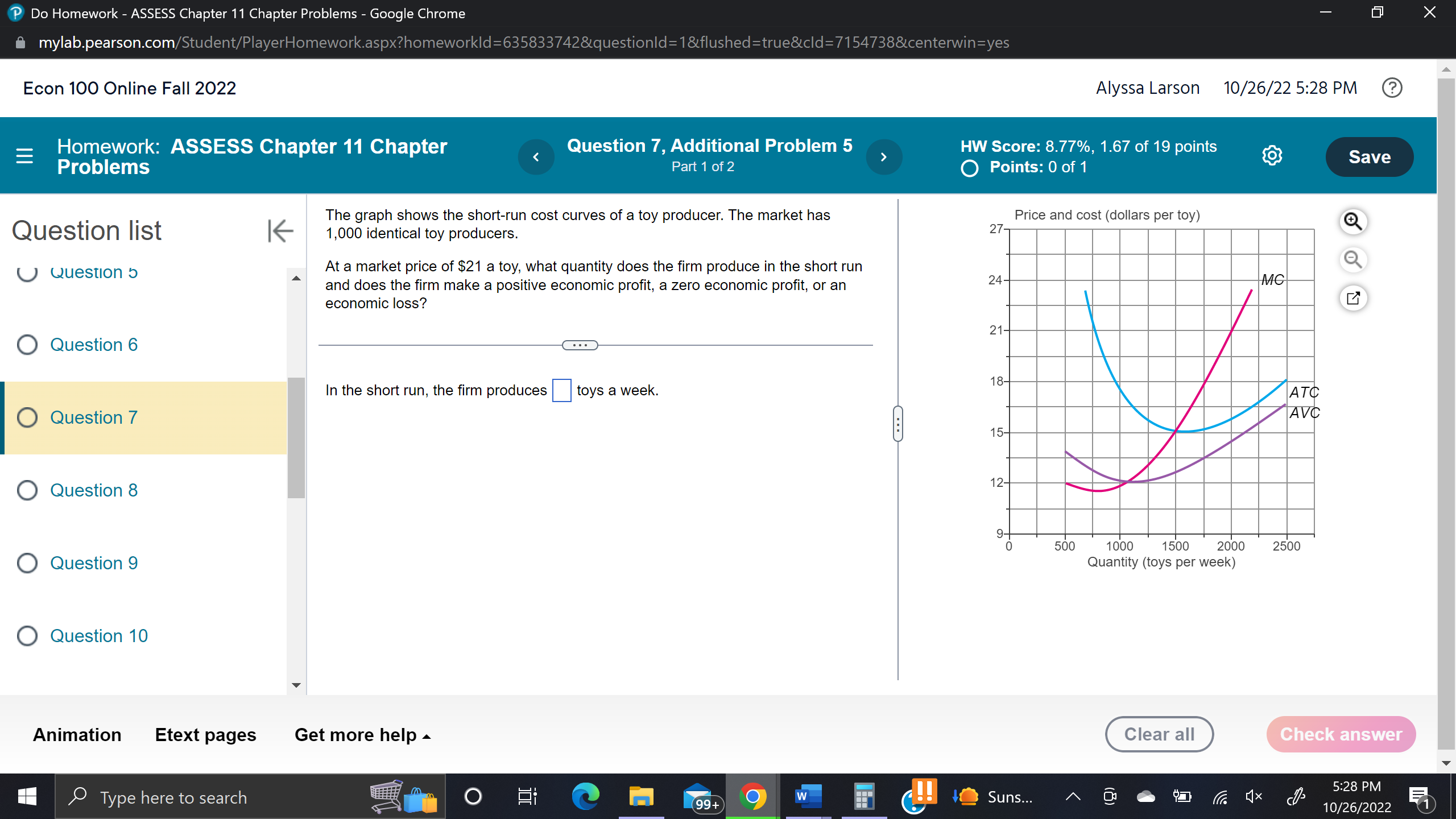This screenshot has width=1456, height=819.
Task: Click the help question mark icon
Action: pos(1392,88)
